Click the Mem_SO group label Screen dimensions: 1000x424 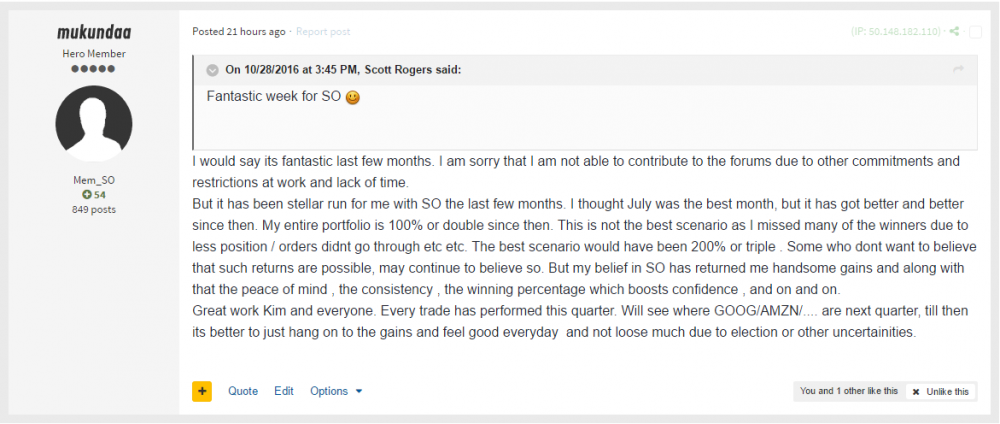94,180
